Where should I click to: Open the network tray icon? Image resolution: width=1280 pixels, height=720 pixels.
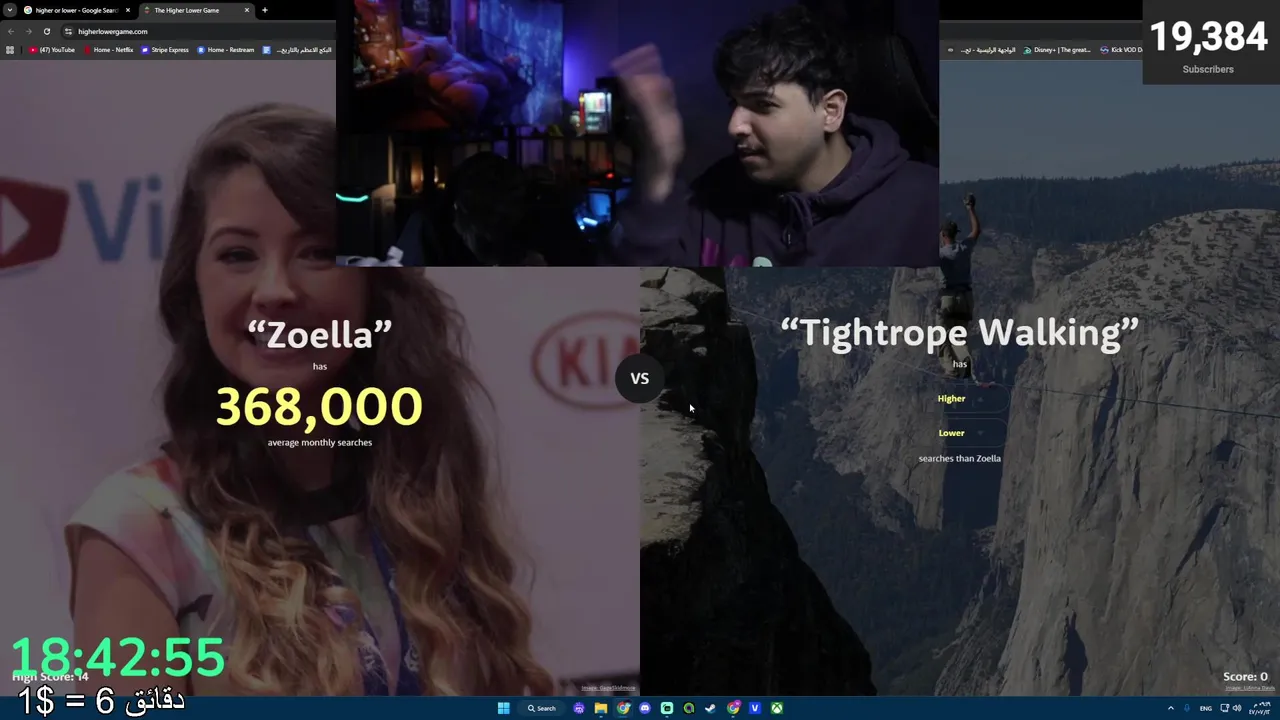(1224, 708)
